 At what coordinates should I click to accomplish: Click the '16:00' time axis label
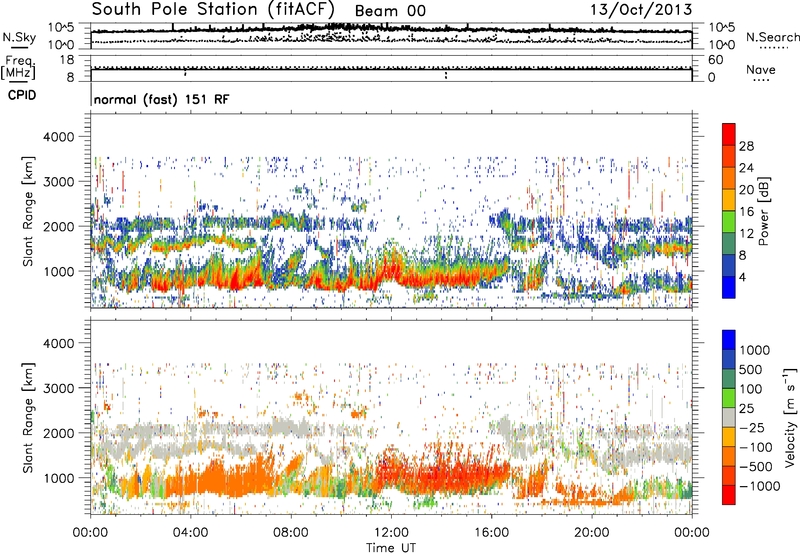coord(491,533)
